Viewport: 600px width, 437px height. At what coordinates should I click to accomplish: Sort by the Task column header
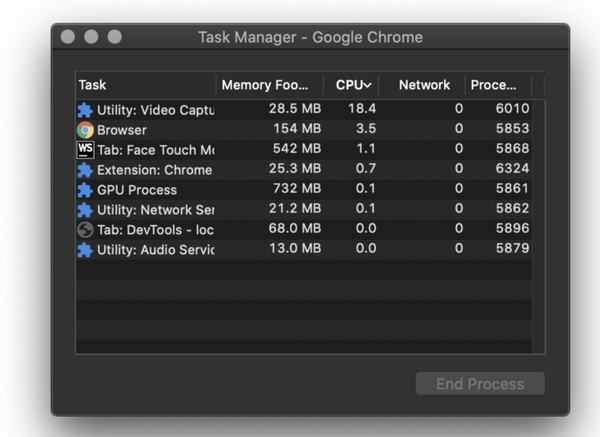[x=146, y=85]
